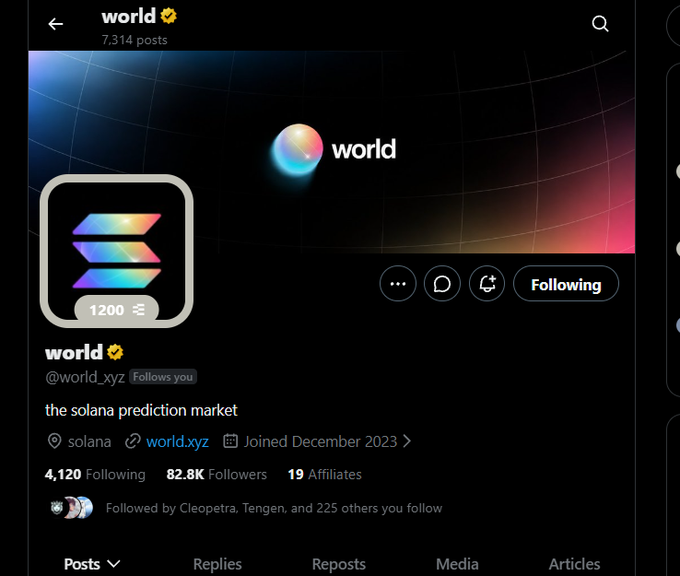This screenshot has width=680, height=576.
Task: Open the world.xyz website link
Action: [177, 442]
